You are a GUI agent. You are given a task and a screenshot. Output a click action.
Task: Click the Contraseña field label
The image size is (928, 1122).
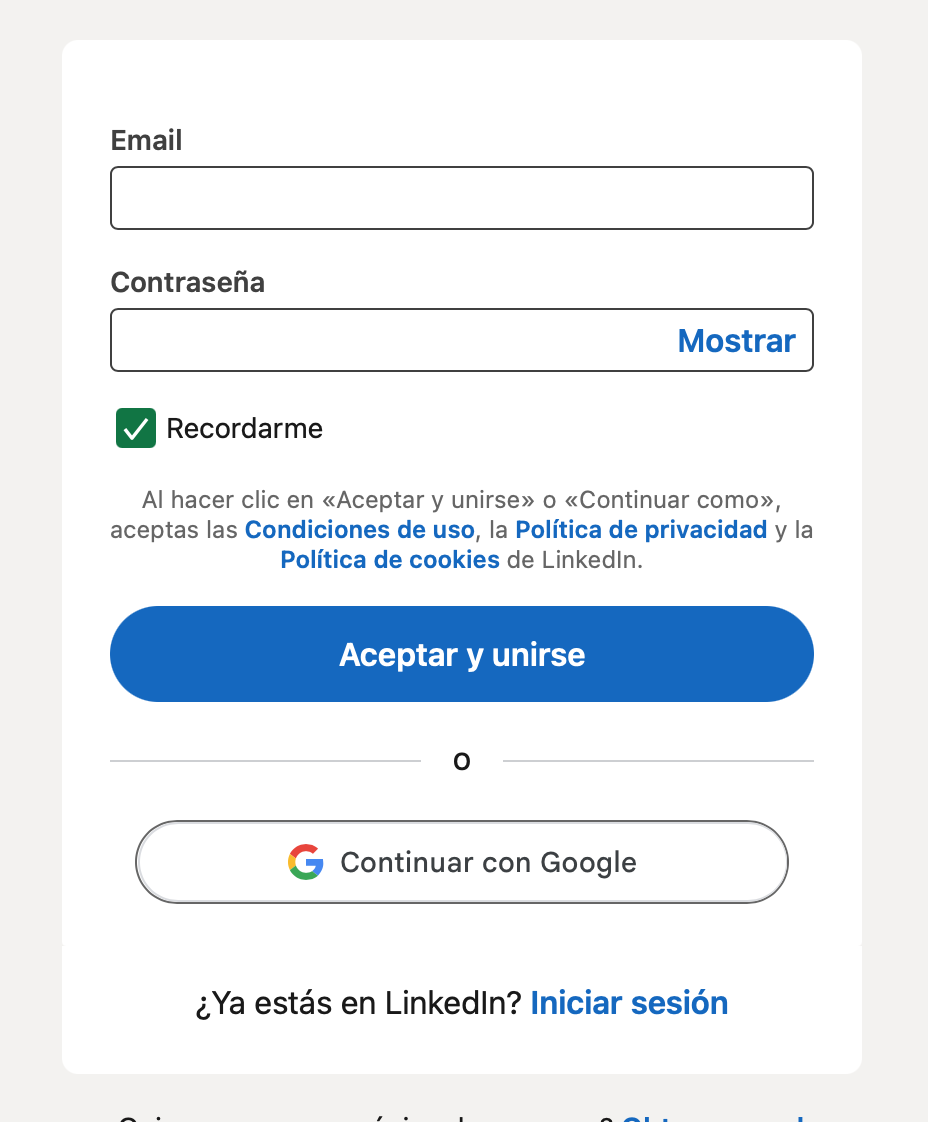click(187, 282)
